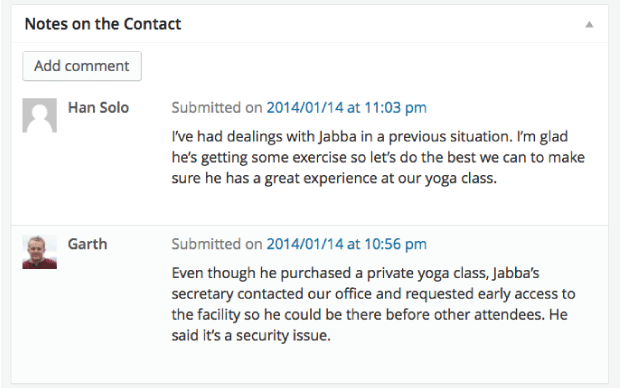Image resolution: width=620 pixels, height=388 pixels.
Task: Collapse the Notes on the Contact panel
Action: click(589, 25)
